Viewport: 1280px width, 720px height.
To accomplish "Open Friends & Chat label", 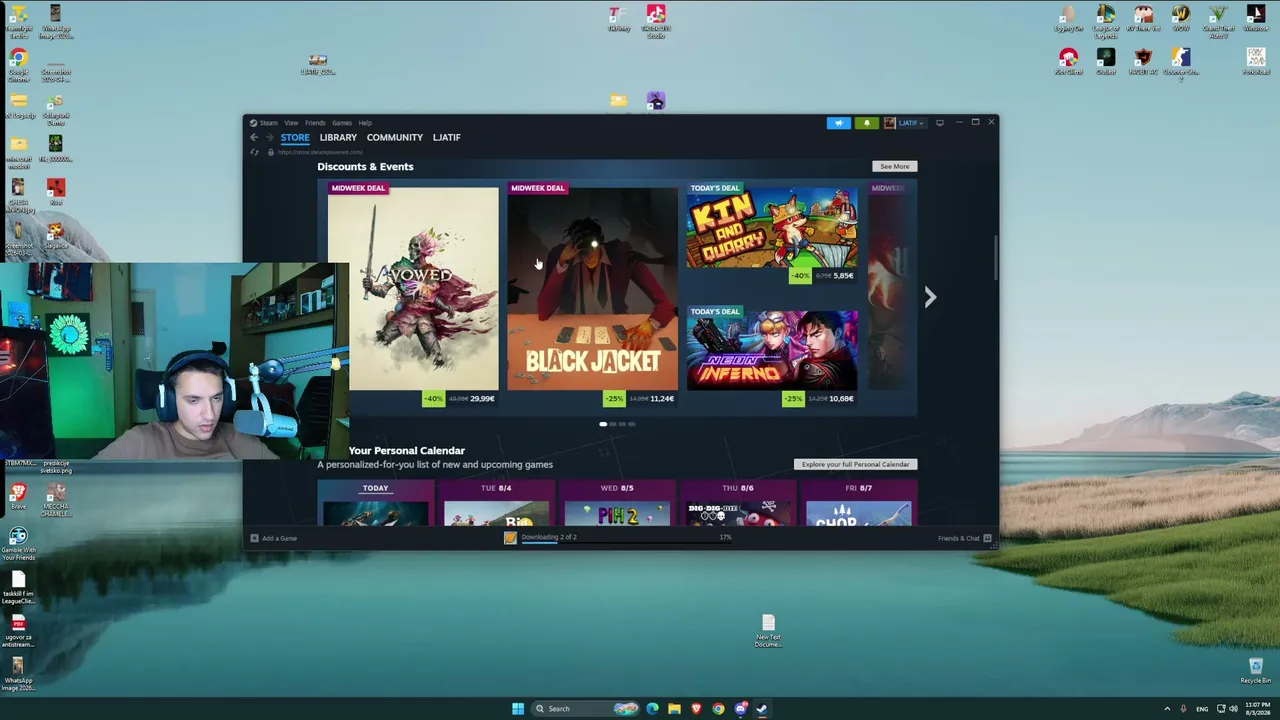I will pyautogui.click(x=958, y=538).
